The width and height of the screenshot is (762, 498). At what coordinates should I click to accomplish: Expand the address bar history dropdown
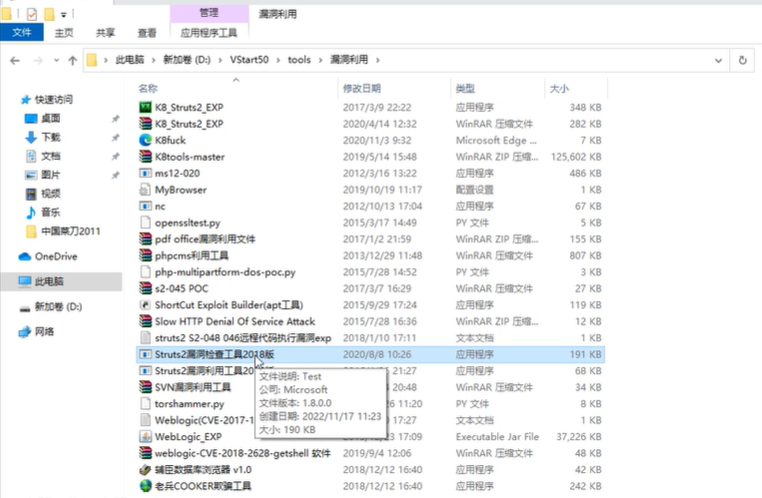point(718,60)
